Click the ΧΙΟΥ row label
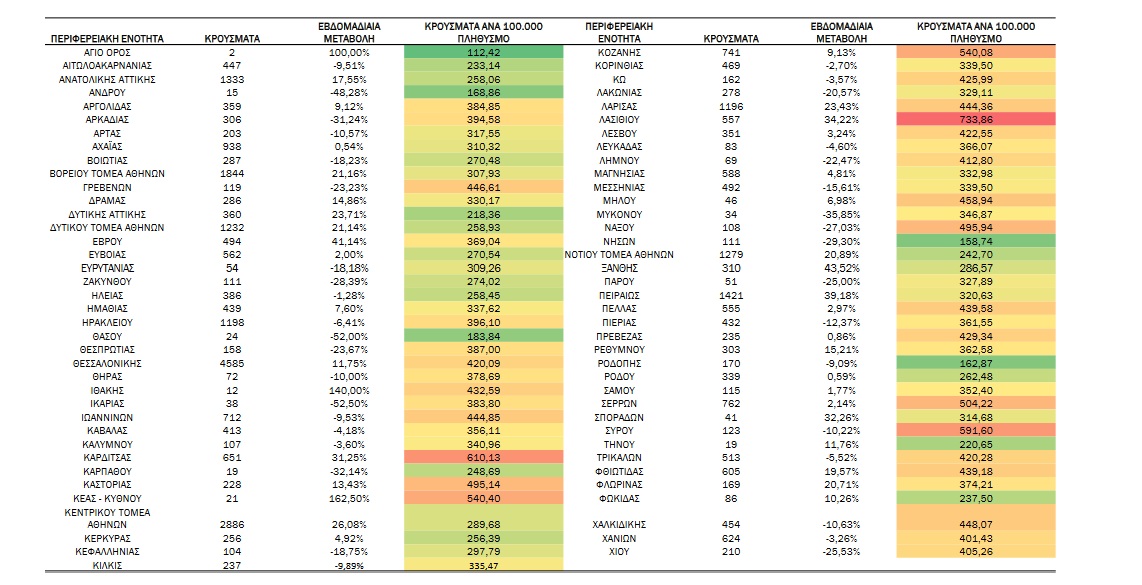This screenshot has height=585, width=1142. 619,552
